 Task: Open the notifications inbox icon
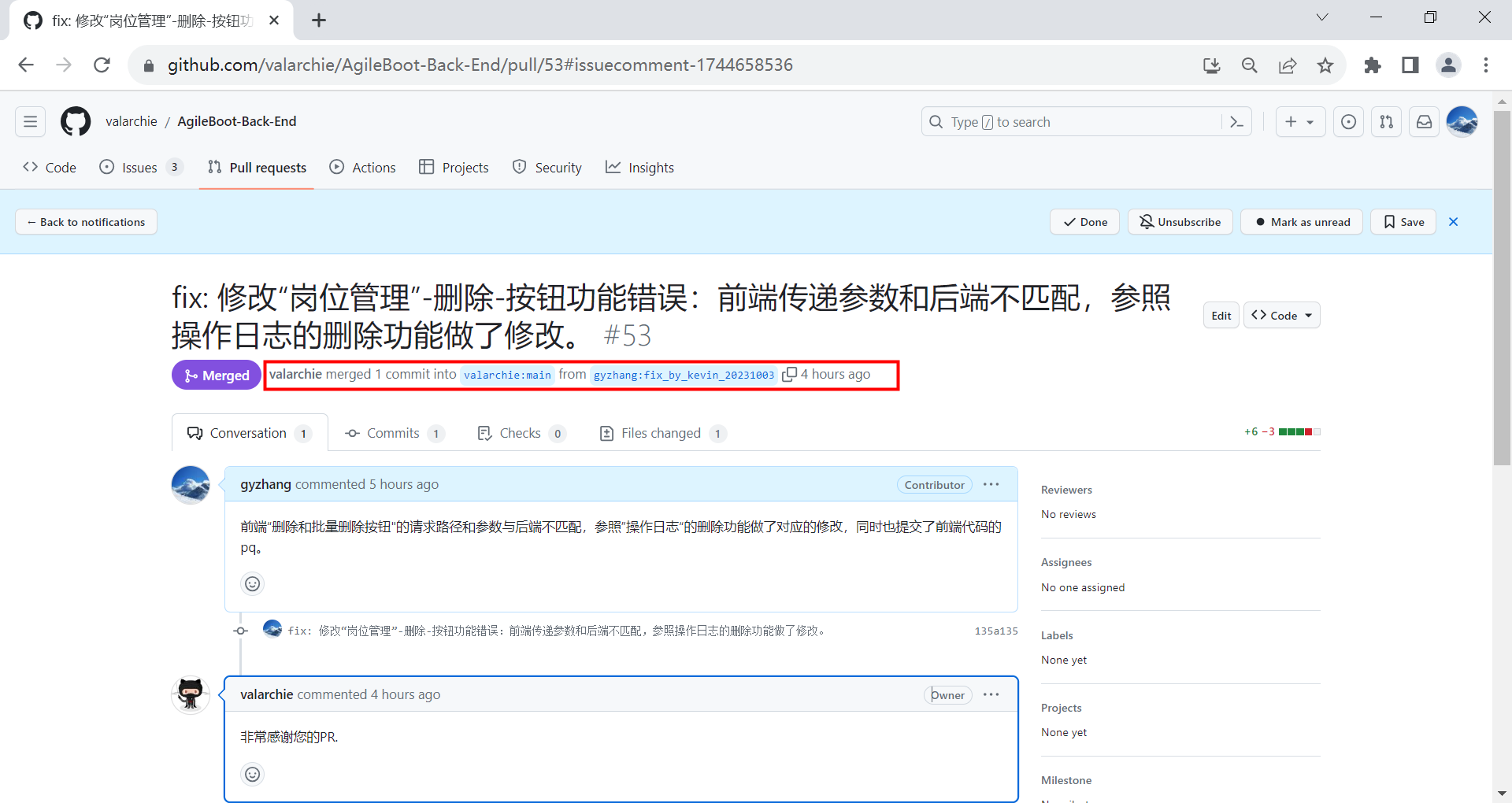click(1424, 122)
